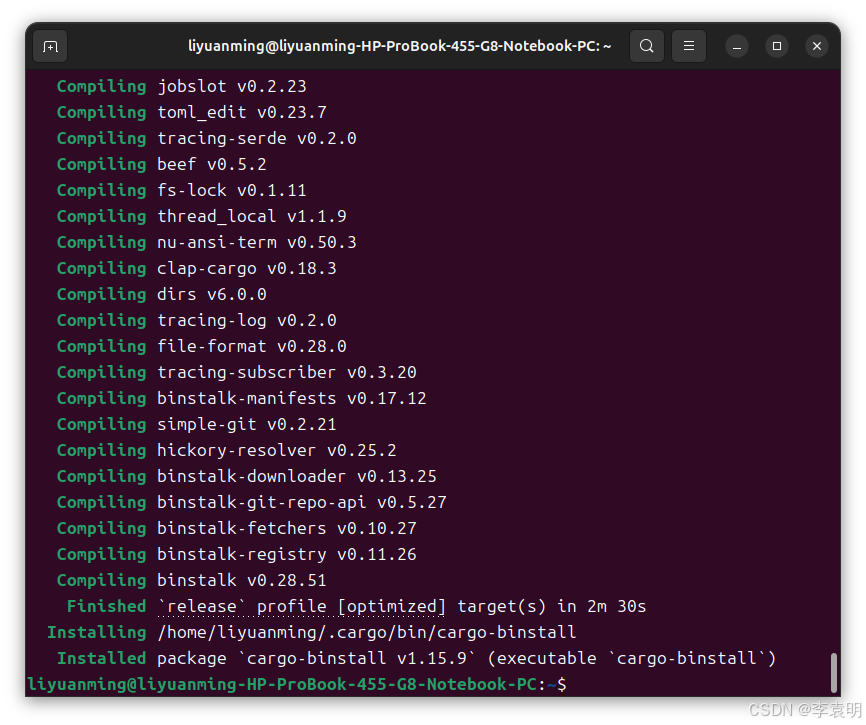This screenshot has height=725, width=866.
Task: Open a new terminal tab
Action: click(x=50, y=46)
